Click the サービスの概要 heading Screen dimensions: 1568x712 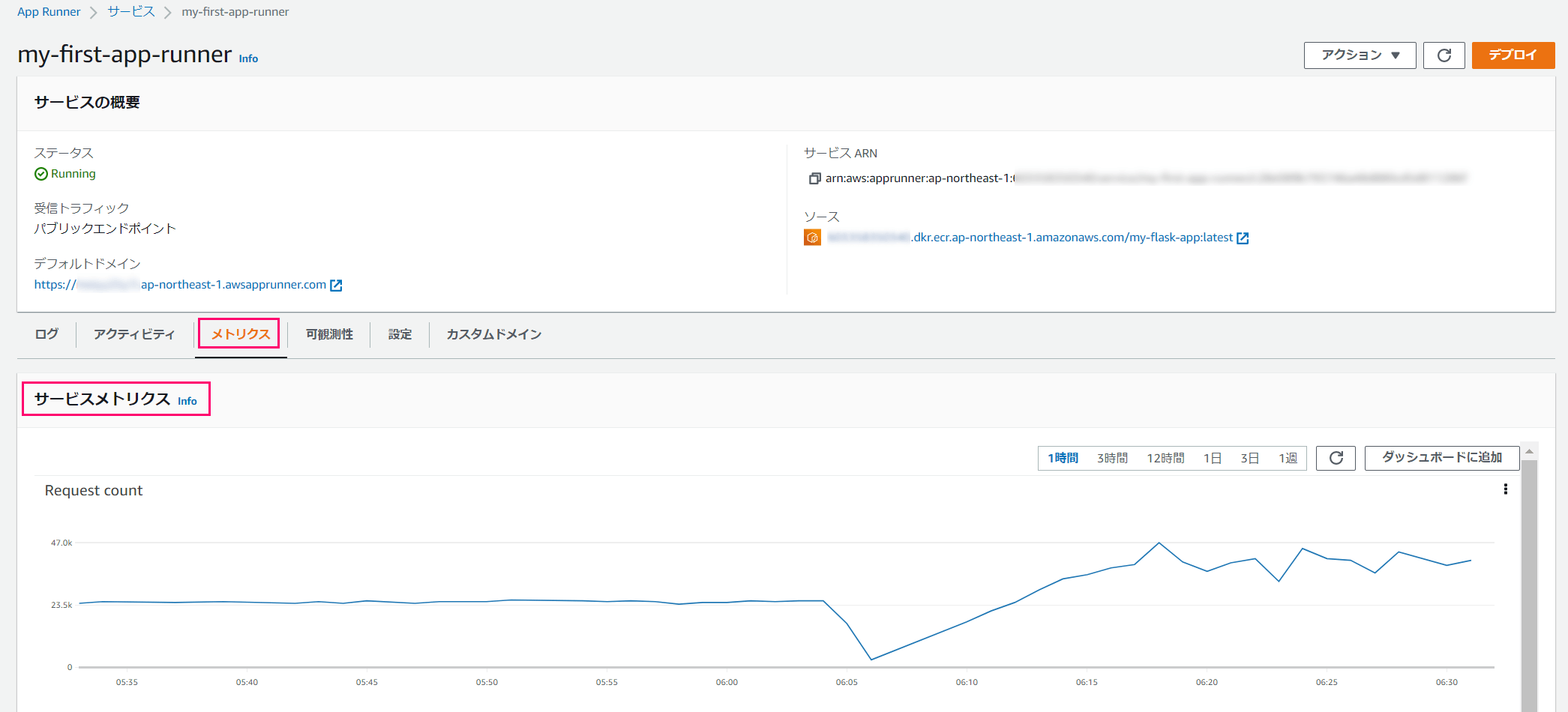click(87, 103)
